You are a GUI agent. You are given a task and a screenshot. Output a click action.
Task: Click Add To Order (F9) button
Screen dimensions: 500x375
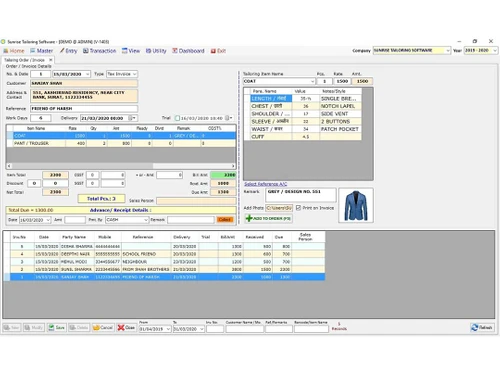pos(269,218)
